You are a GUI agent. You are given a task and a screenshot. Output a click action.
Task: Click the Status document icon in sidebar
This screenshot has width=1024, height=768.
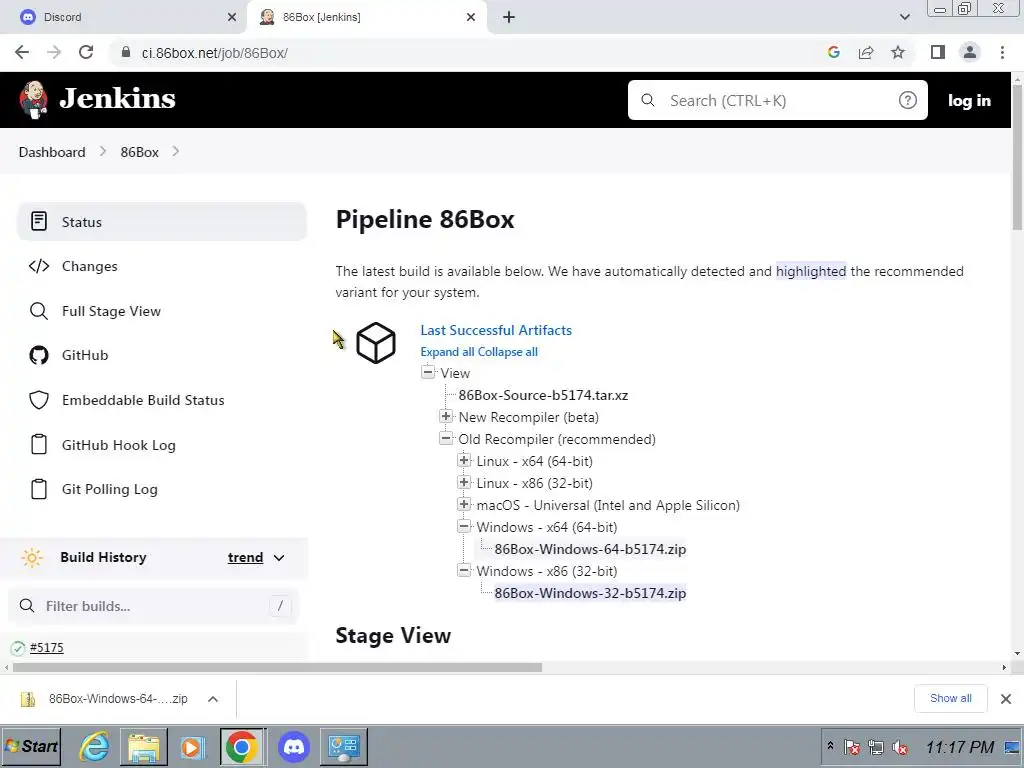click(x=39, y=221)
